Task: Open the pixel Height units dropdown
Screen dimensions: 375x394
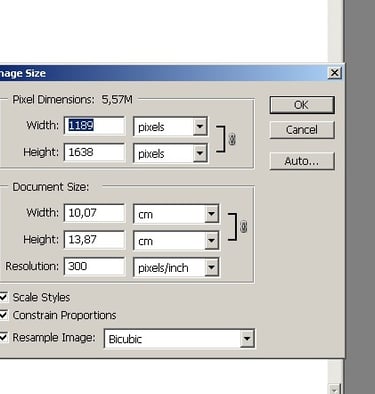Action: pos(171,153)
